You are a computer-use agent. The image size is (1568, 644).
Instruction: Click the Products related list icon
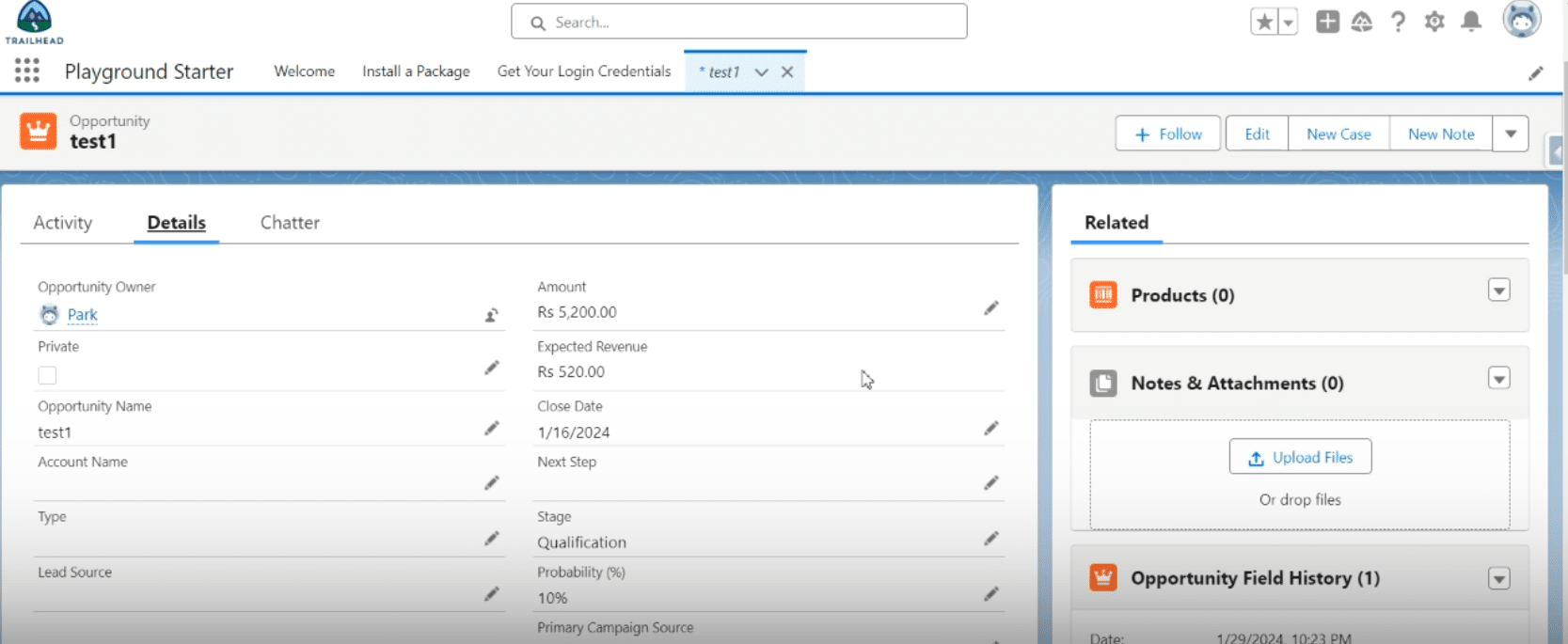coord(1103,295)
